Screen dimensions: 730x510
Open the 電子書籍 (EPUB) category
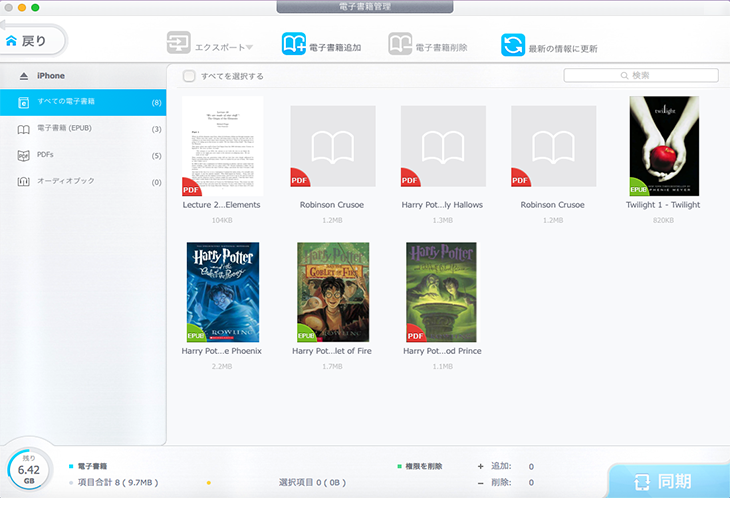pyautogui.click(x=83, y=129)
